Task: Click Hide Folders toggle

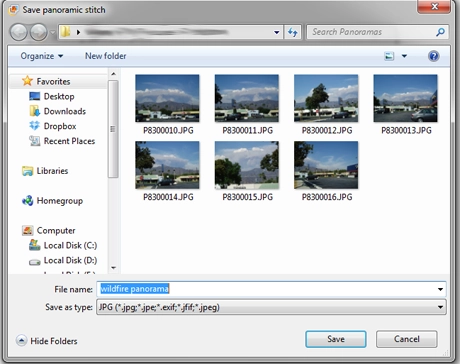Action: [x=46, y=341]
